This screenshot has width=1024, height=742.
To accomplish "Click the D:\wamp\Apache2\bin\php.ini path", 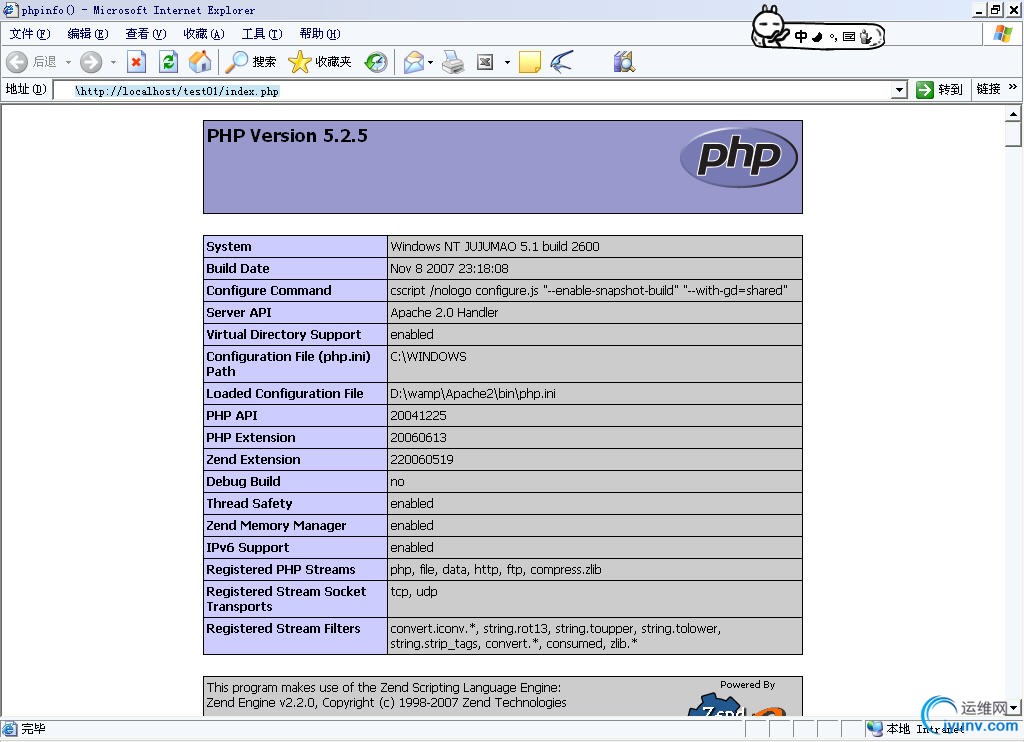I will point(473,394).
